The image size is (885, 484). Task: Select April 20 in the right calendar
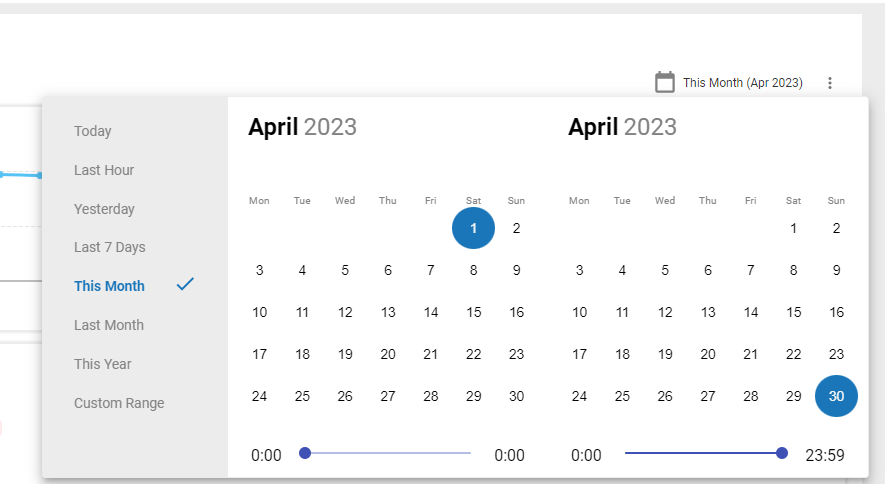point(708,354)
